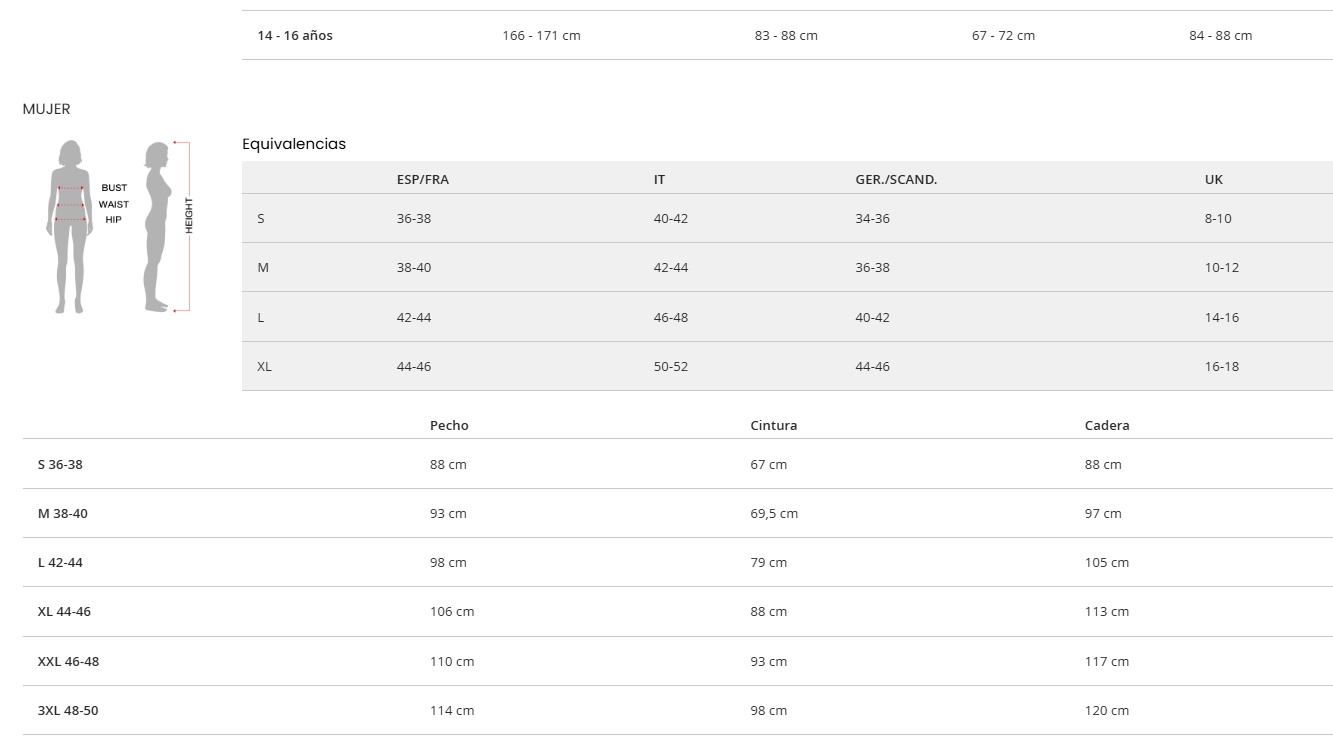Select the 3XL 48-50 row label

pos(68,711)
